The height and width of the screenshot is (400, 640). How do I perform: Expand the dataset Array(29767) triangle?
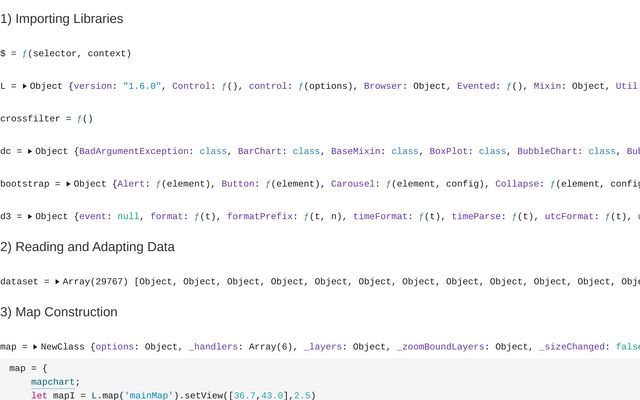(x=58, y=282)
